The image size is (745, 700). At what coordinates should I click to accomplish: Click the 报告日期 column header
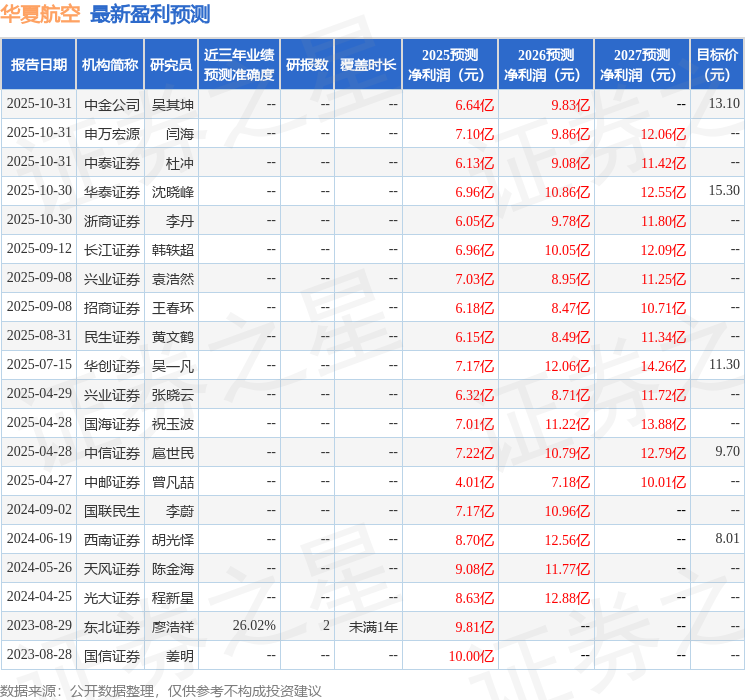[39, 64]
